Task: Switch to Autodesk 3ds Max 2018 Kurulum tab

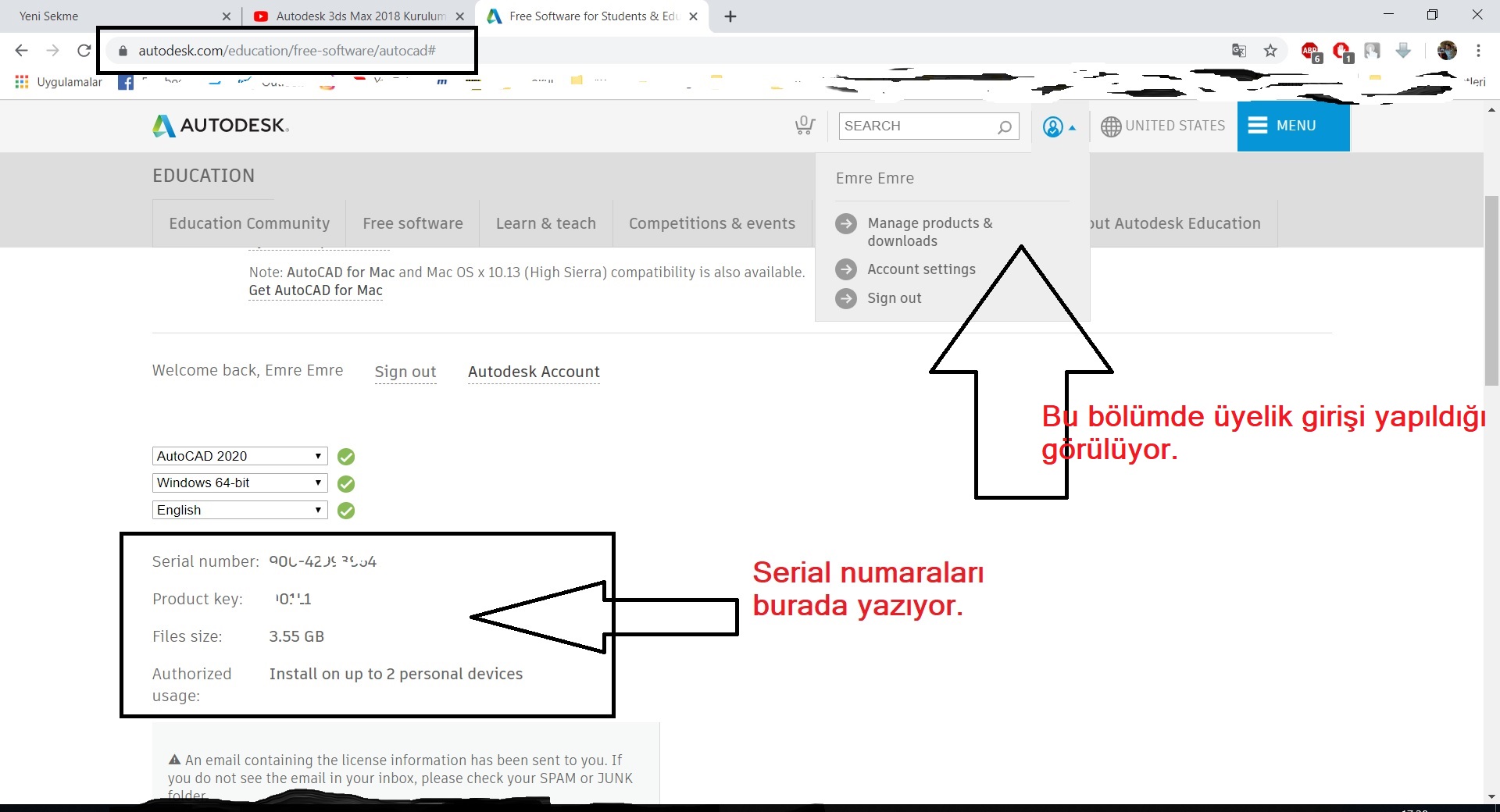Action: point(358,16)
